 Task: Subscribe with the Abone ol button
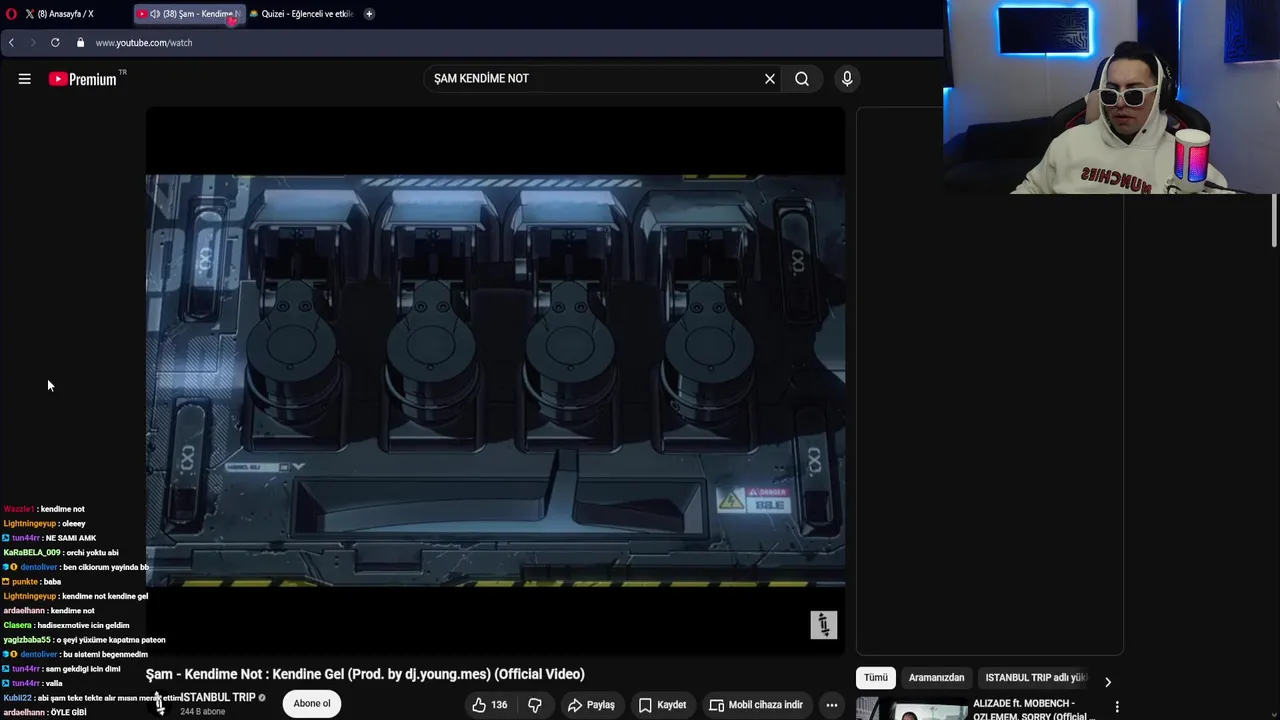click(312, 704)
